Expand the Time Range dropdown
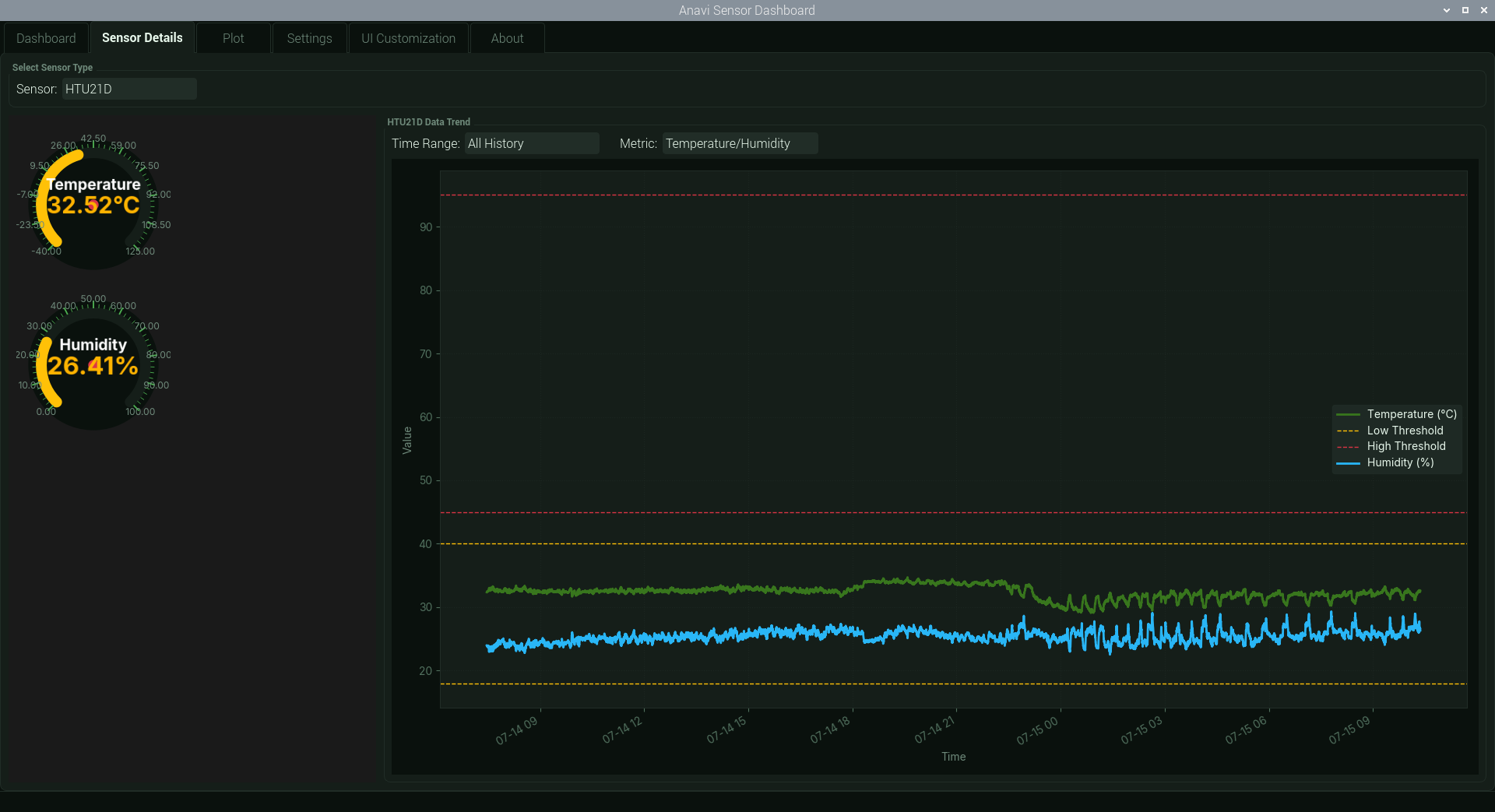 click(x=532, y=143)
